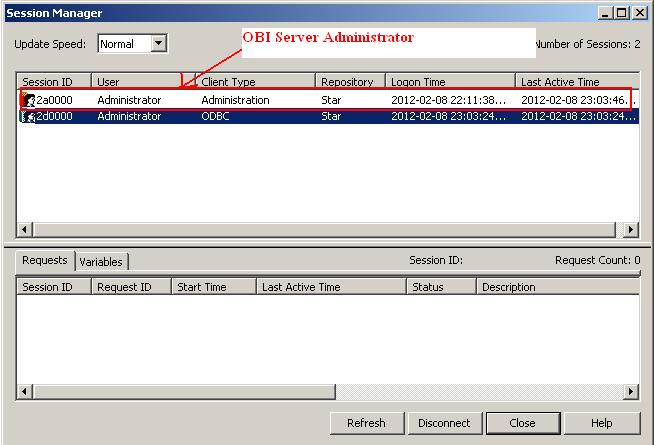Click last active time '2012-02-08 23:03:46'
Viewport: 654px width, 445px height.
tap(579, 100)
